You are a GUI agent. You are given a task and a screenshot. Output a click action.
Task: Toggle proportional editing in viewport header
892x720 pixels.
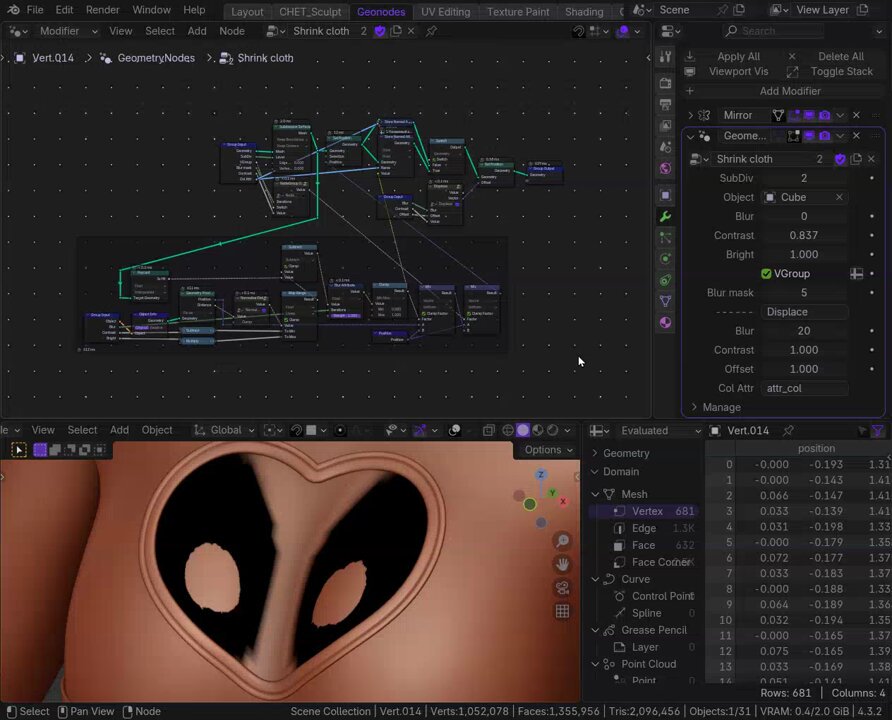(340, 431)
